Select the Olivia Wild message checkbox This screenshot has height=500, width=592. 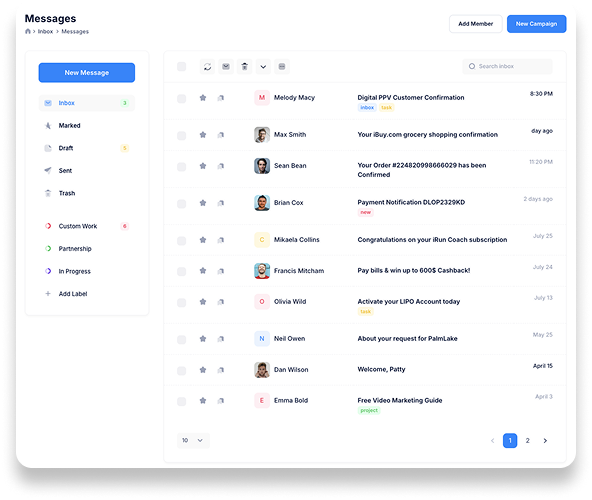click(x=182, y=302)
